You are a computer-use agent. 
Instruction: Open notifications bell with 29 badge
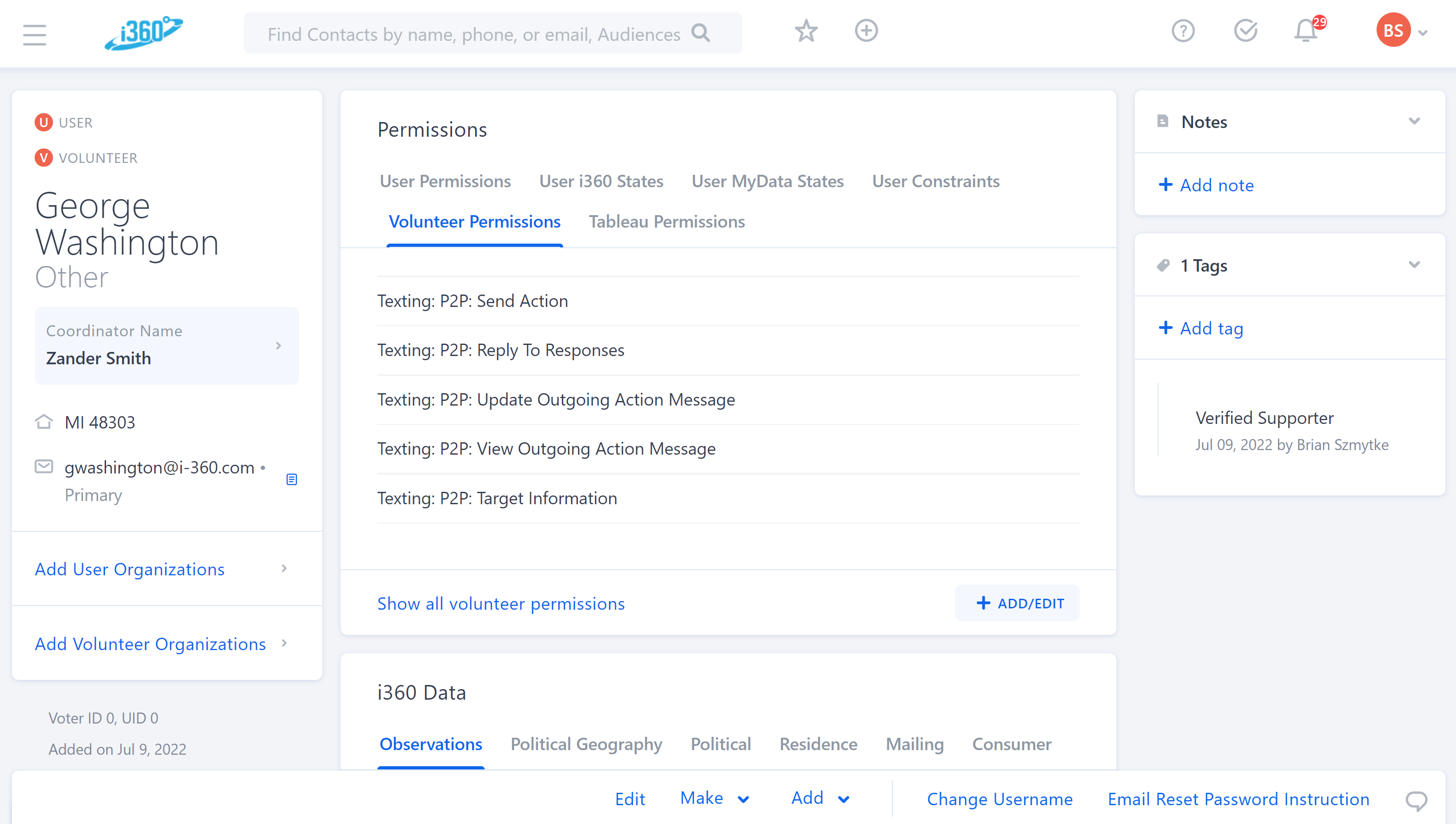pyautogui.click(x=1306, y=31)
